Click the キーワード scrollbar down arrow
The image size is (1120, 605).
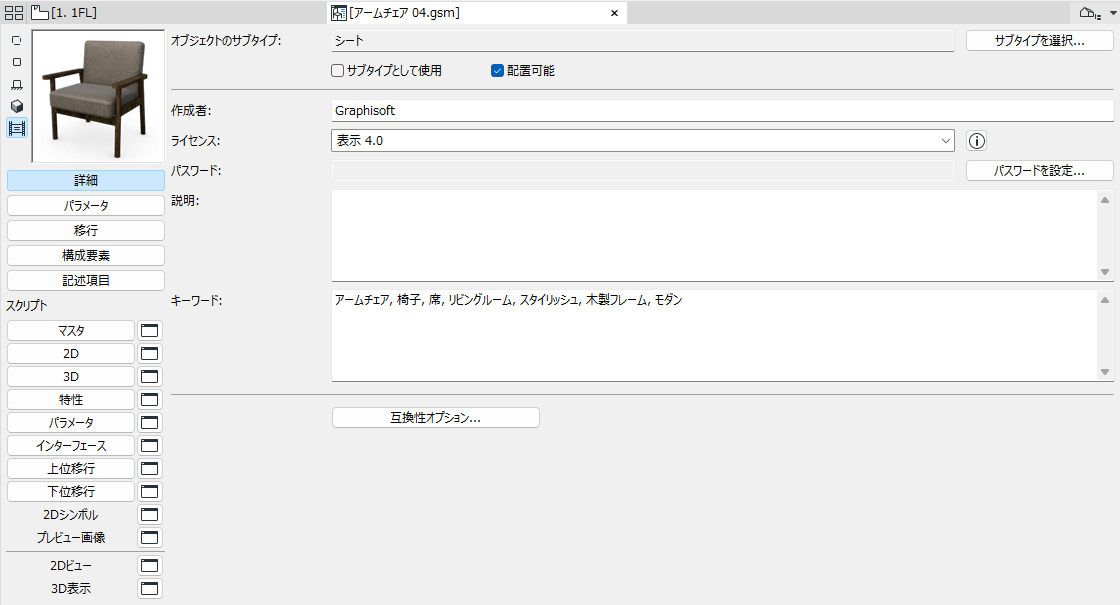click(1105, 372)
